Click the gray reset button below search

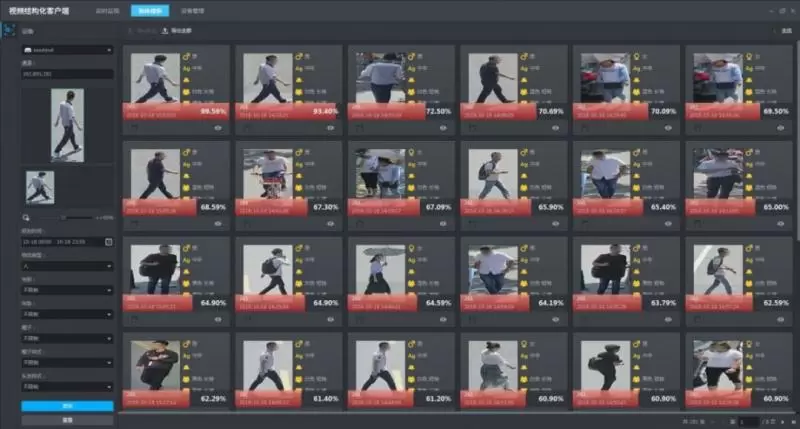coord(66,420)
